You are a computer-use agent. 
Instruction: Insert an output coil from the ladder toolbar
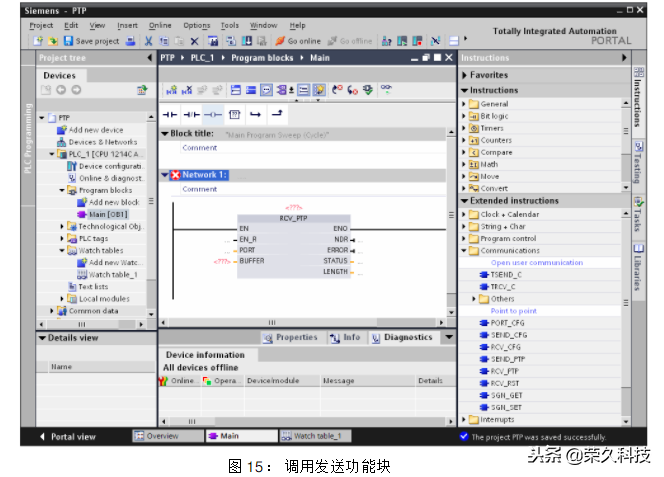click(x=213, y=114)
